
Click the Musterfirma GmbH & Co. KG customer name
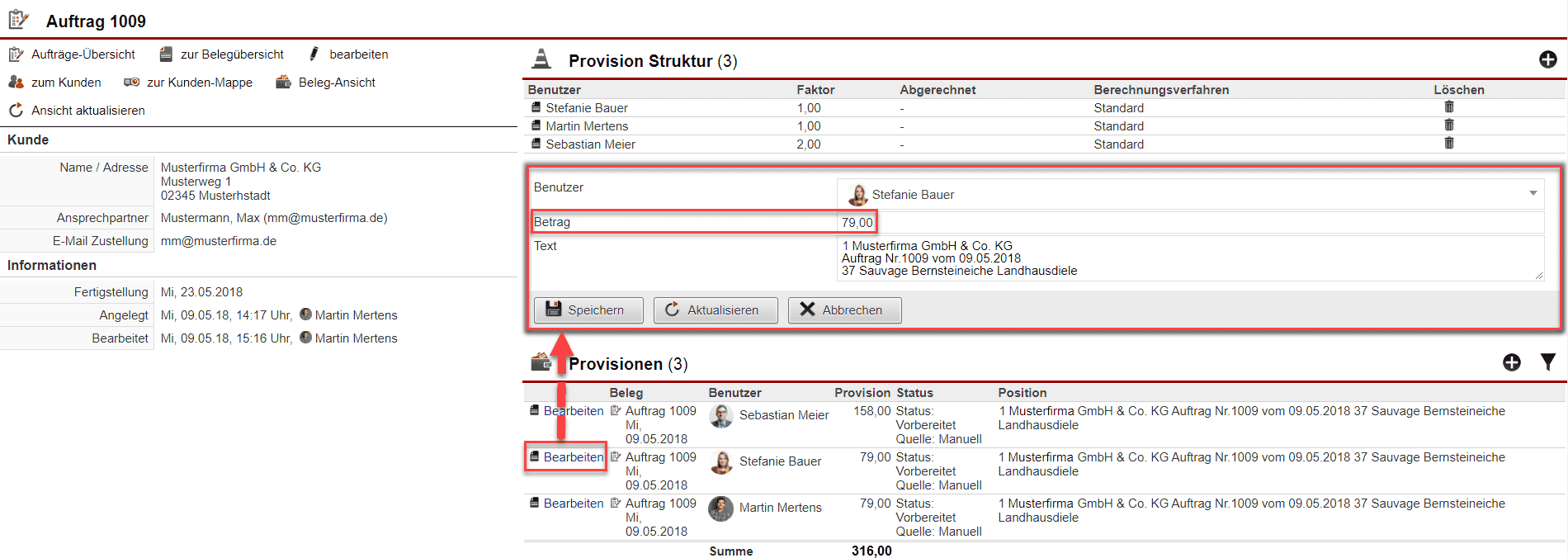[x=241, y=168]
